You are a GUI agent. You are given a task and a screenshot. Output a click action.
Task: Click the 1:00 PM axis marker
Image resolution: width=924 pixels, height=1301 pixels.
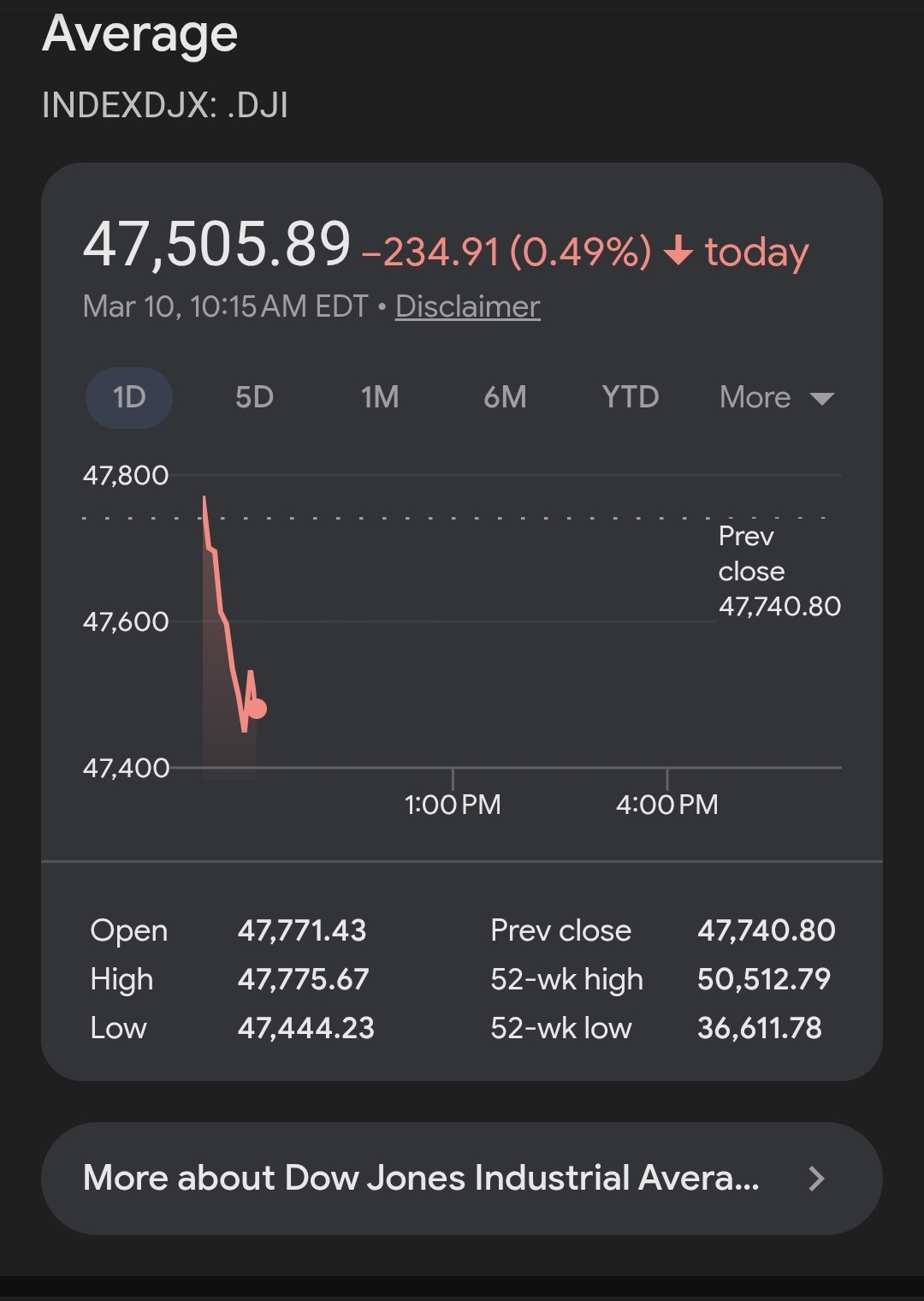(453, 804)
